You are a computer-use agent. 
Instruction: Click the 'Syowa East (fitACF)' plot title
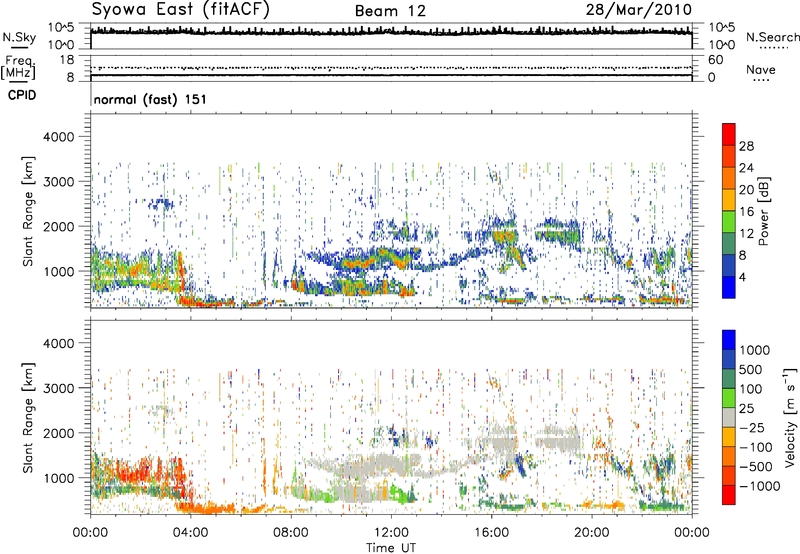coord(181,10)
